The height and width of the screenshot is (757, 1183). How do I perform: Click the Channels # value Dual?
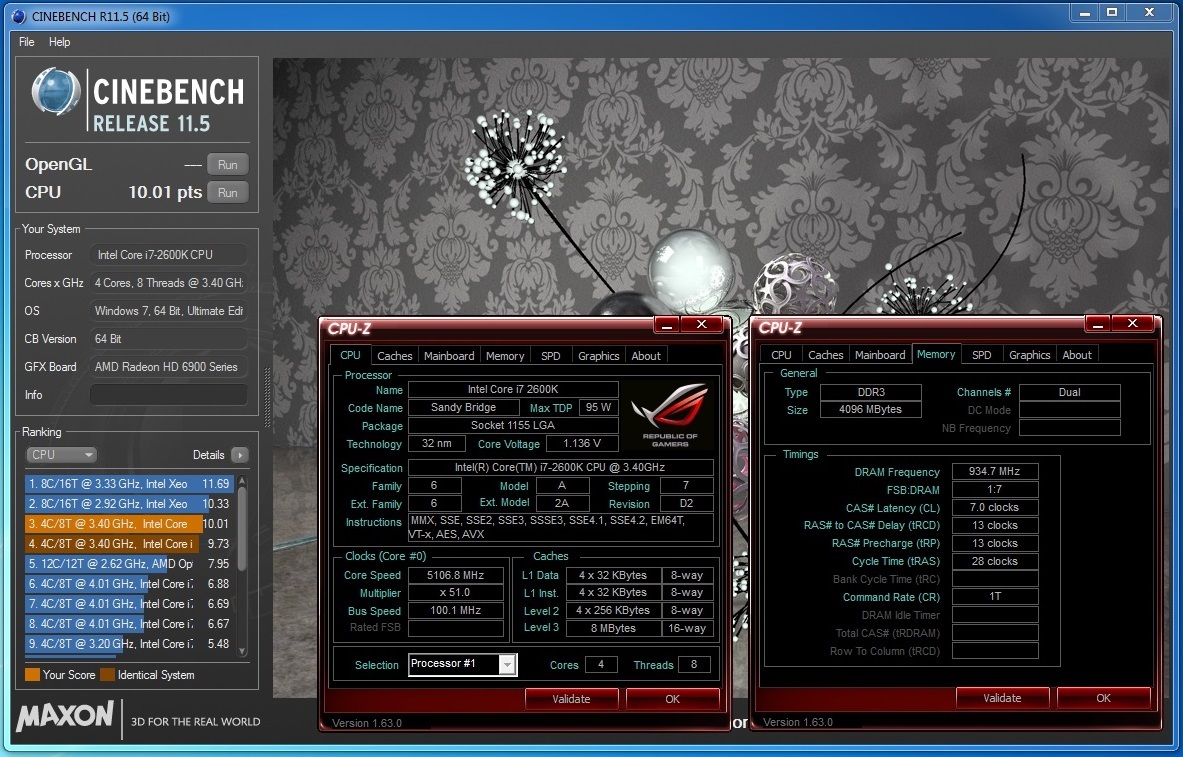[x=1069, y=392]
